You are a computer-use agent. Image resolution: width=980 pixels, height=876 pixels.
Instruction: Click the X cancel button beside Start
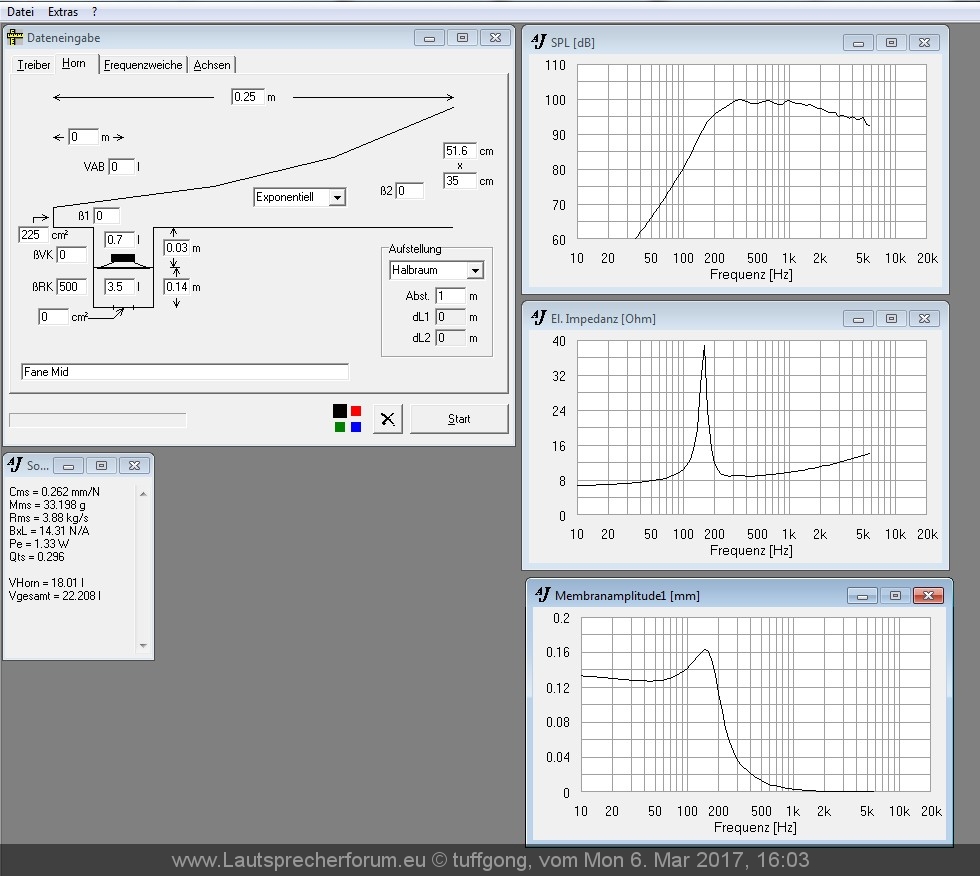point(388,419)
